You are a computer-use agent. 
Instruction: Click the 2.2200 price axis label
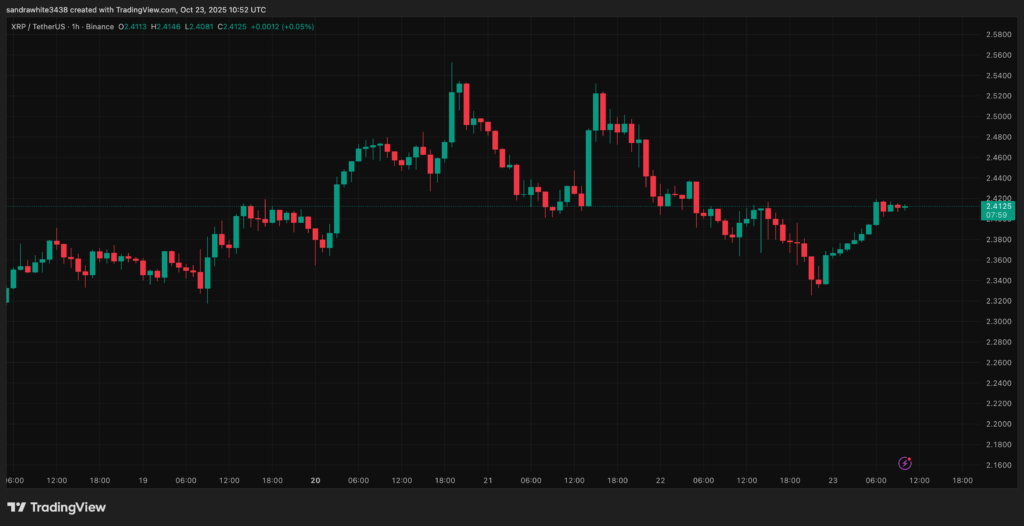[999, 404]
